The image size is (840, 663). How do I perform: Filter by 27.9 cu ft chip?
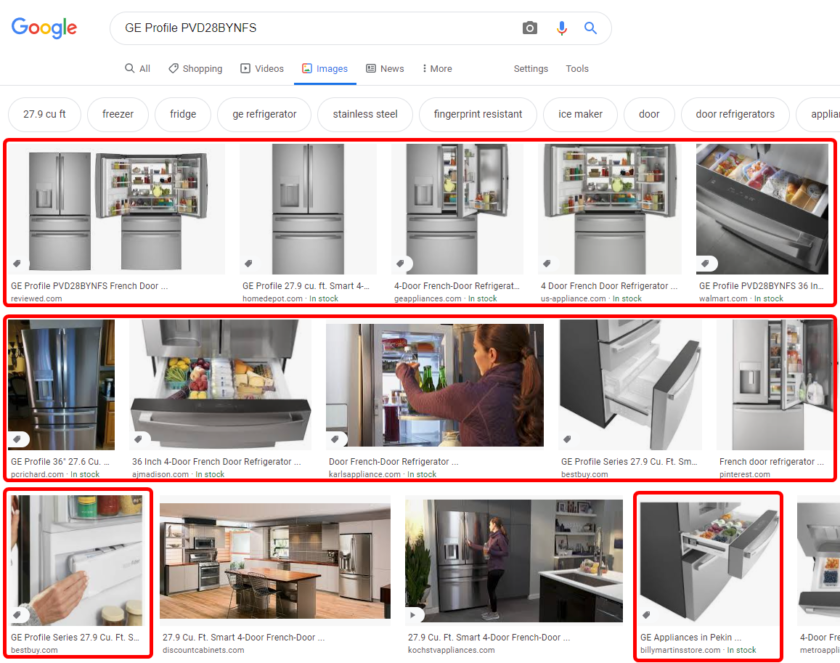(x=44, y=114)
